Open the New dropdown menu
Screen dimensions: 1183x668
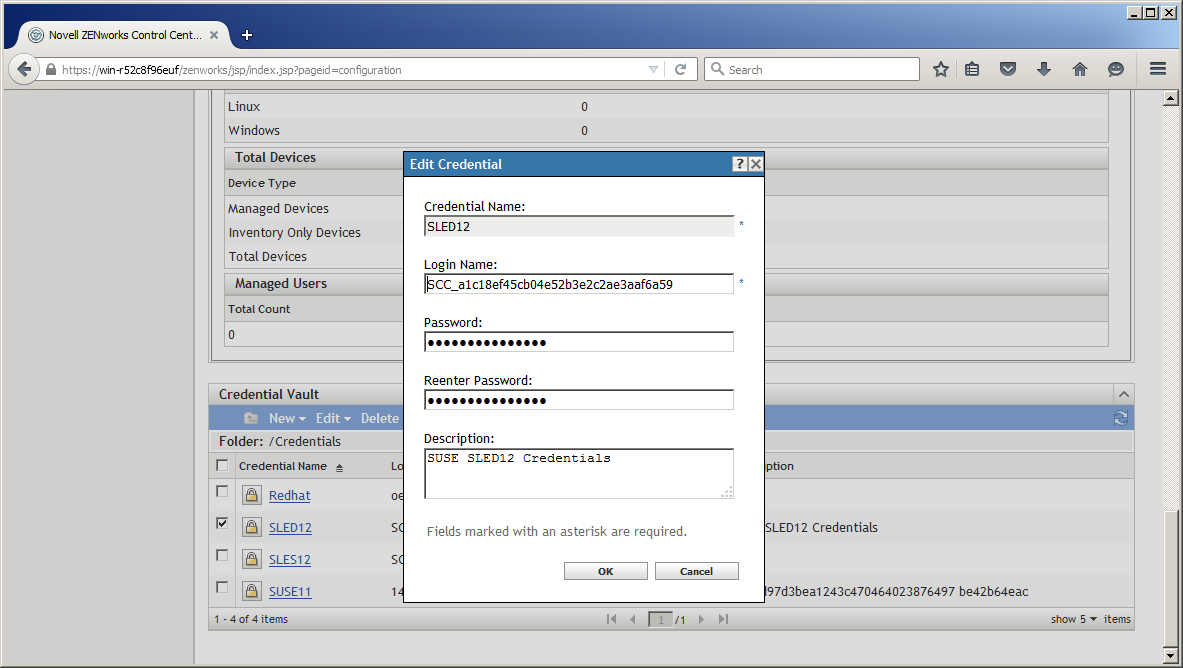287,418
